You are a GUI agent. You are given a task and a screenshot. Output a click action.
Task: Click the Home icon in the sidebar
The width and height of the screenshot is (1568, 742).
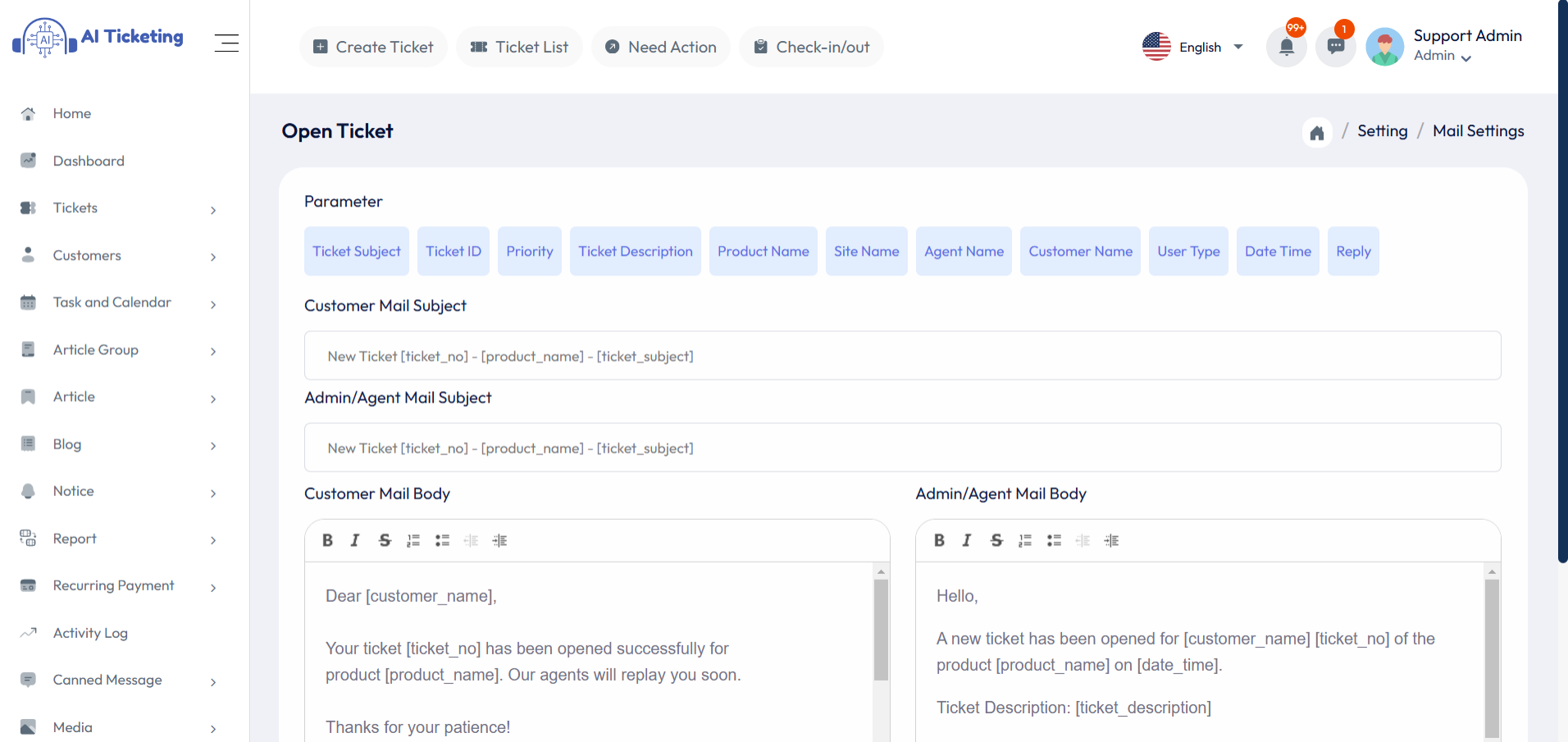click(28, 113)
